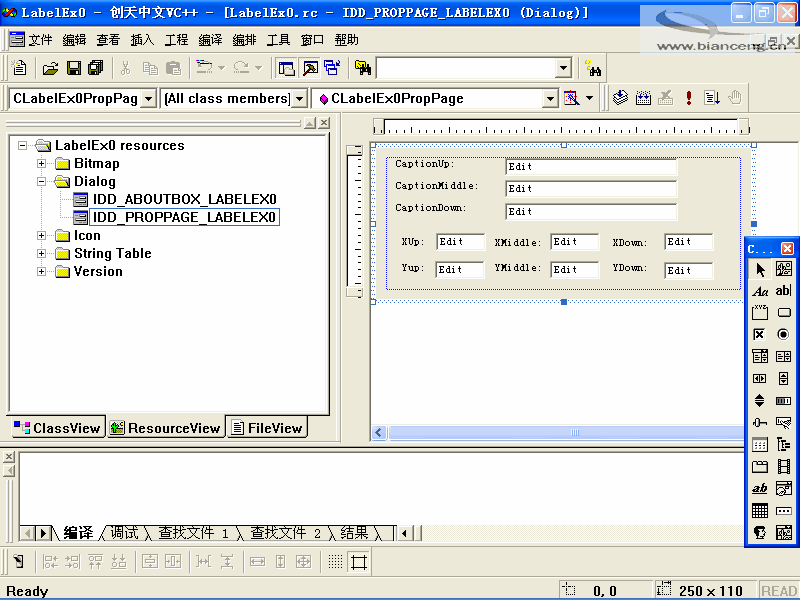Click the Compile icon in build toolbar
This screenshot has width=800, height=600.
(620, 97)
